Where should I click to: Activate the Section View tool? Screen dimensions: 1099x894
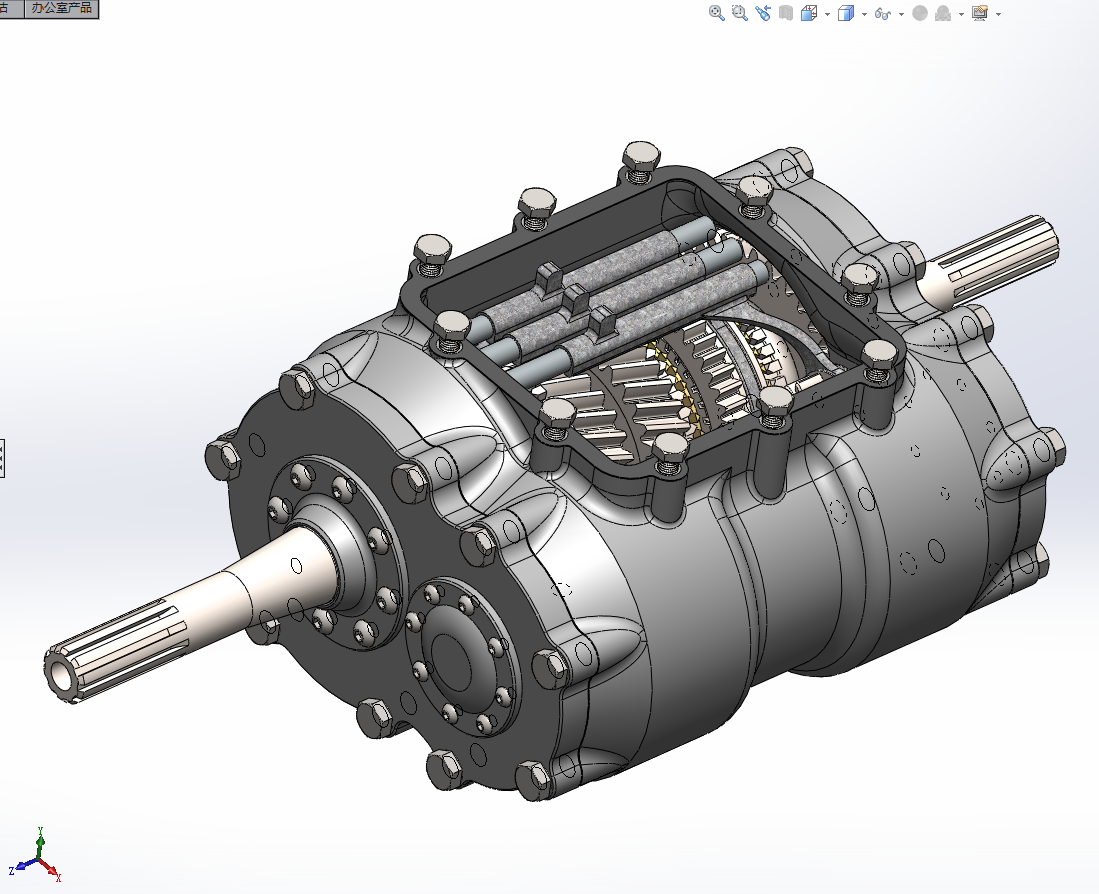tap(786, 13)
